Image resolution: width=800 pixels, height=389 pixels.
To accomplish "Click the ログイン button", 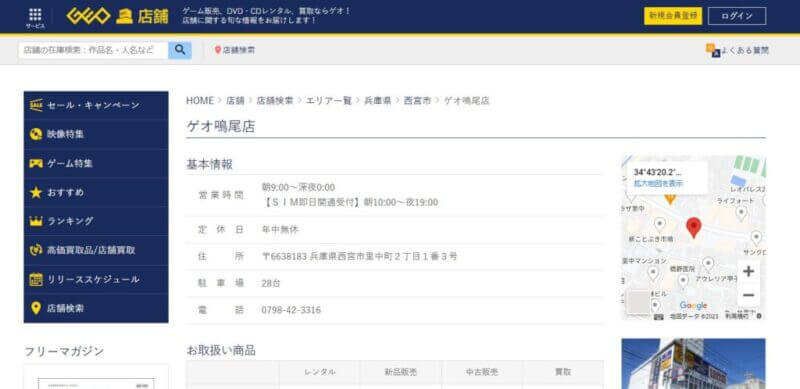I will [x=737, y=16].
